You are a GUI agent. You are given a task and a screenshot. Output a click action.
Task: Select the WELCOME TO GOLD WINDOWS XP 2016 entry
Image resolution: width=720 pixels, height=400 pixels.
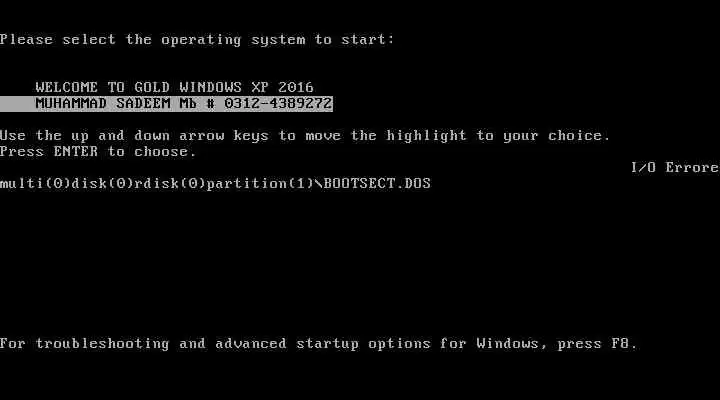pyautogui.click(x=174, y=87)
